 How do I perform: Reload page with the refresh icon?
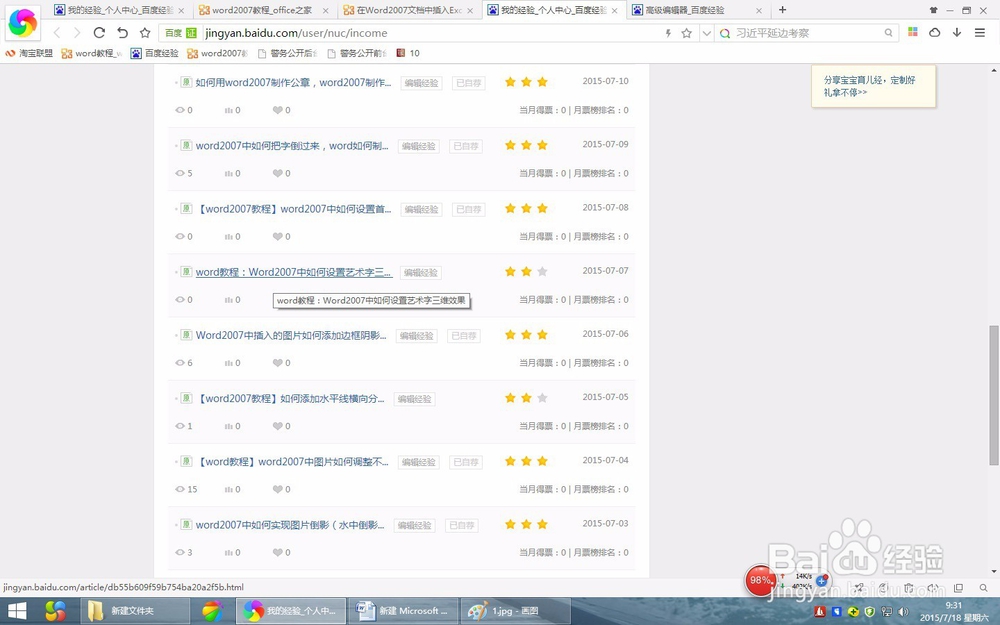99,33
